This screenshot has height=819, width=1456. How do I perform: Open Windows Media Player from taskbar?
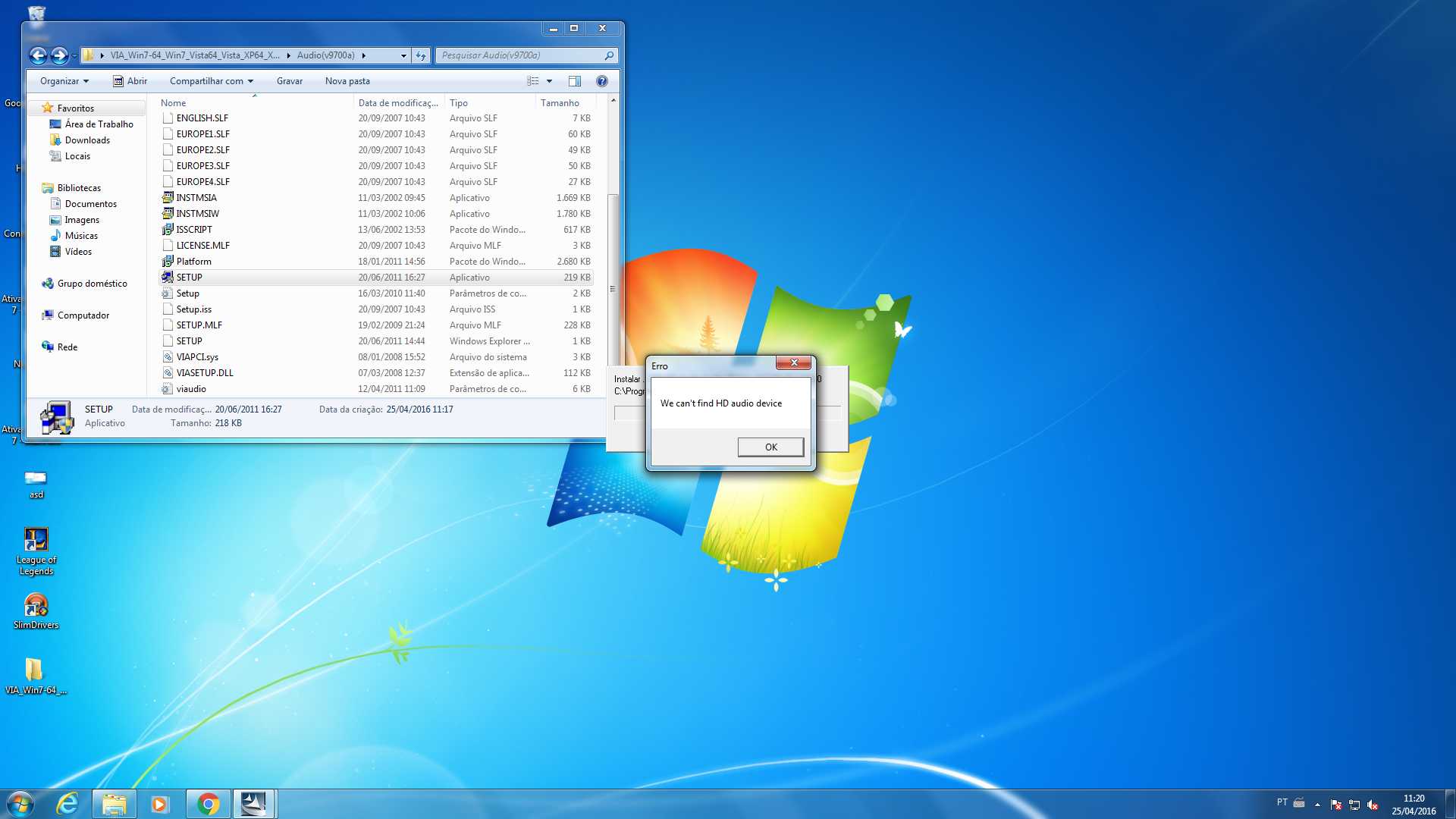[x=159, y=804]
